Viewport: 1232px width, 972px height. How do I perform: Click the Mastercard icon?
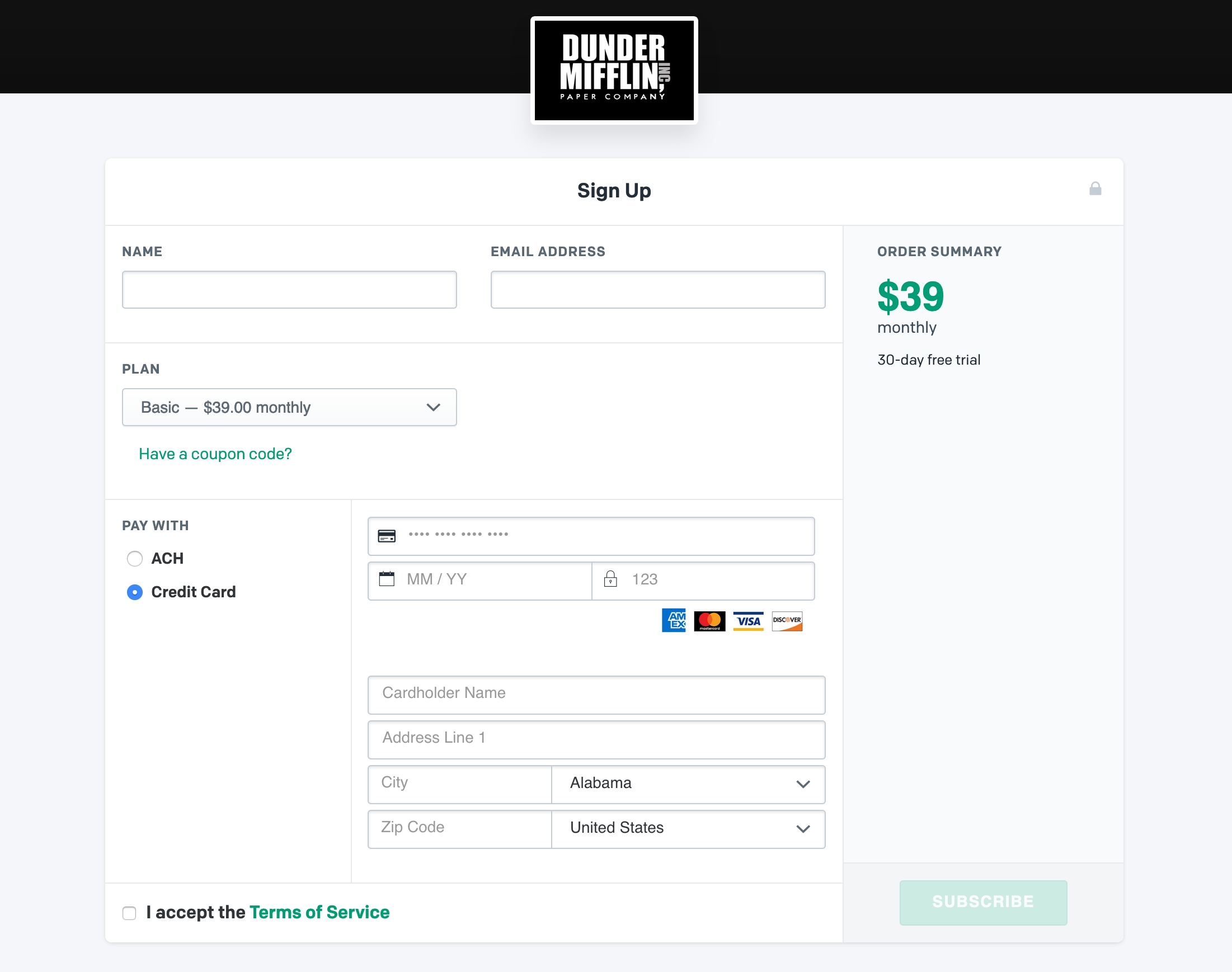[x=711, y=620]
